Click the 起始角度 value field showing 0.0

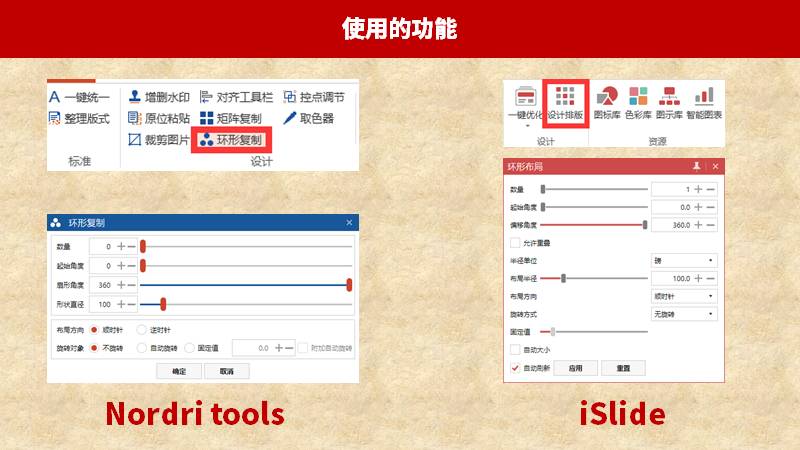pos(672,207)
